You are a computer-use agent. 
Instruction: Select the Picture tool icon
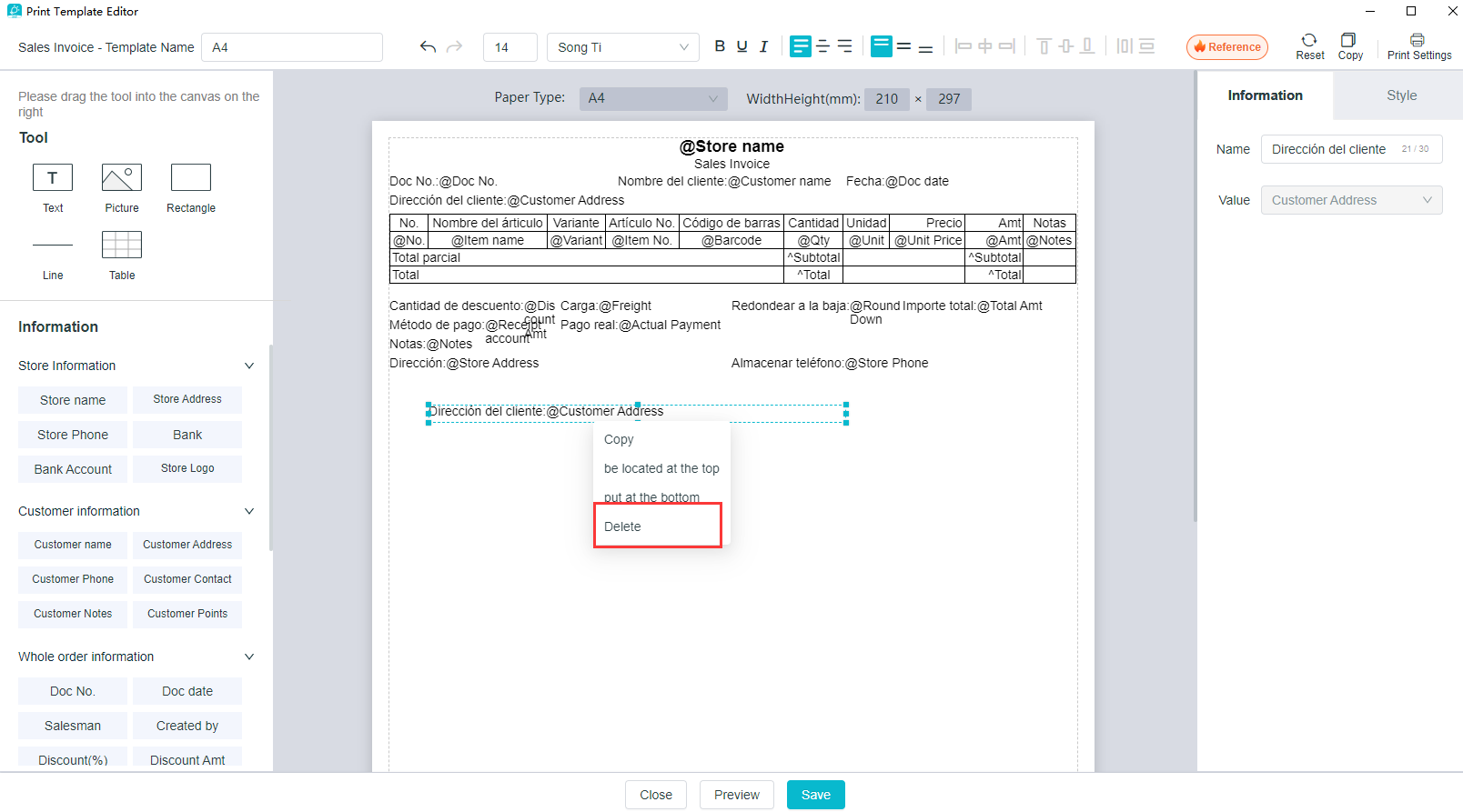coord(122,177)
